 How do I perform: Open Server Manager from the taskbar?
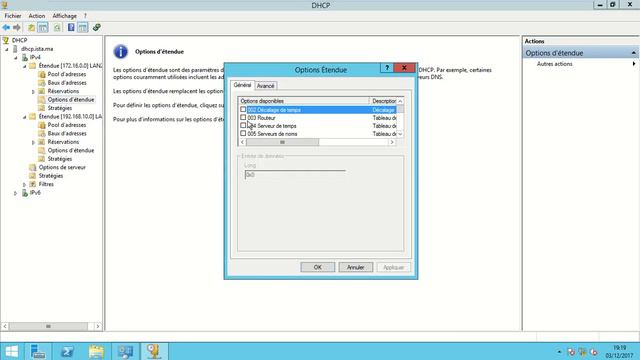click(38, 351)
